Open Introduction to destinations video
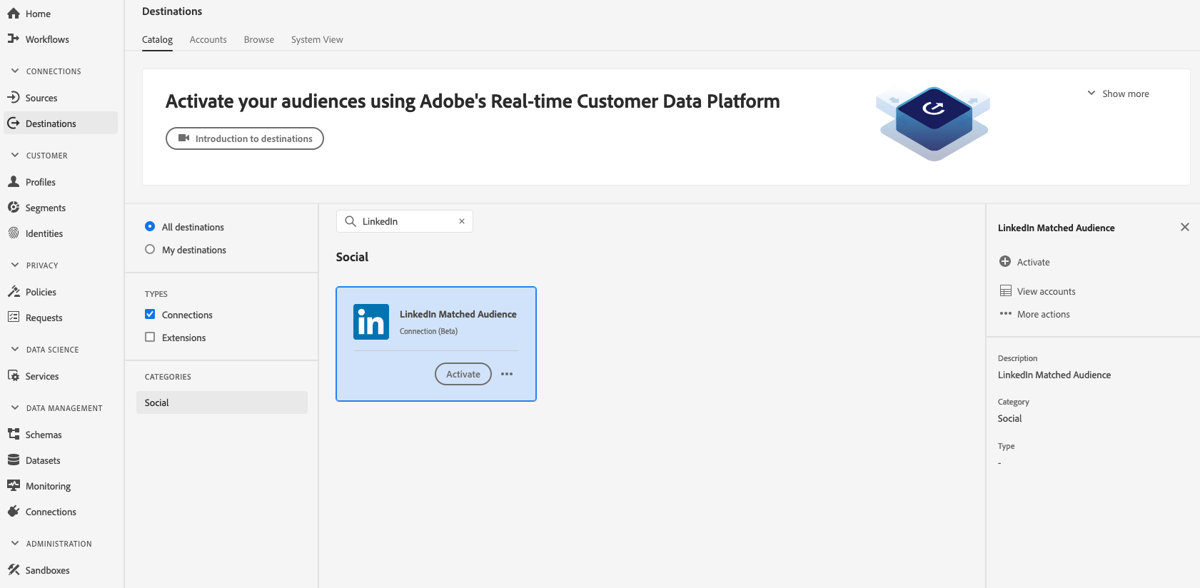Viewport: 1200px width, 588px height. pyautogui.click(x=244, y=138)
